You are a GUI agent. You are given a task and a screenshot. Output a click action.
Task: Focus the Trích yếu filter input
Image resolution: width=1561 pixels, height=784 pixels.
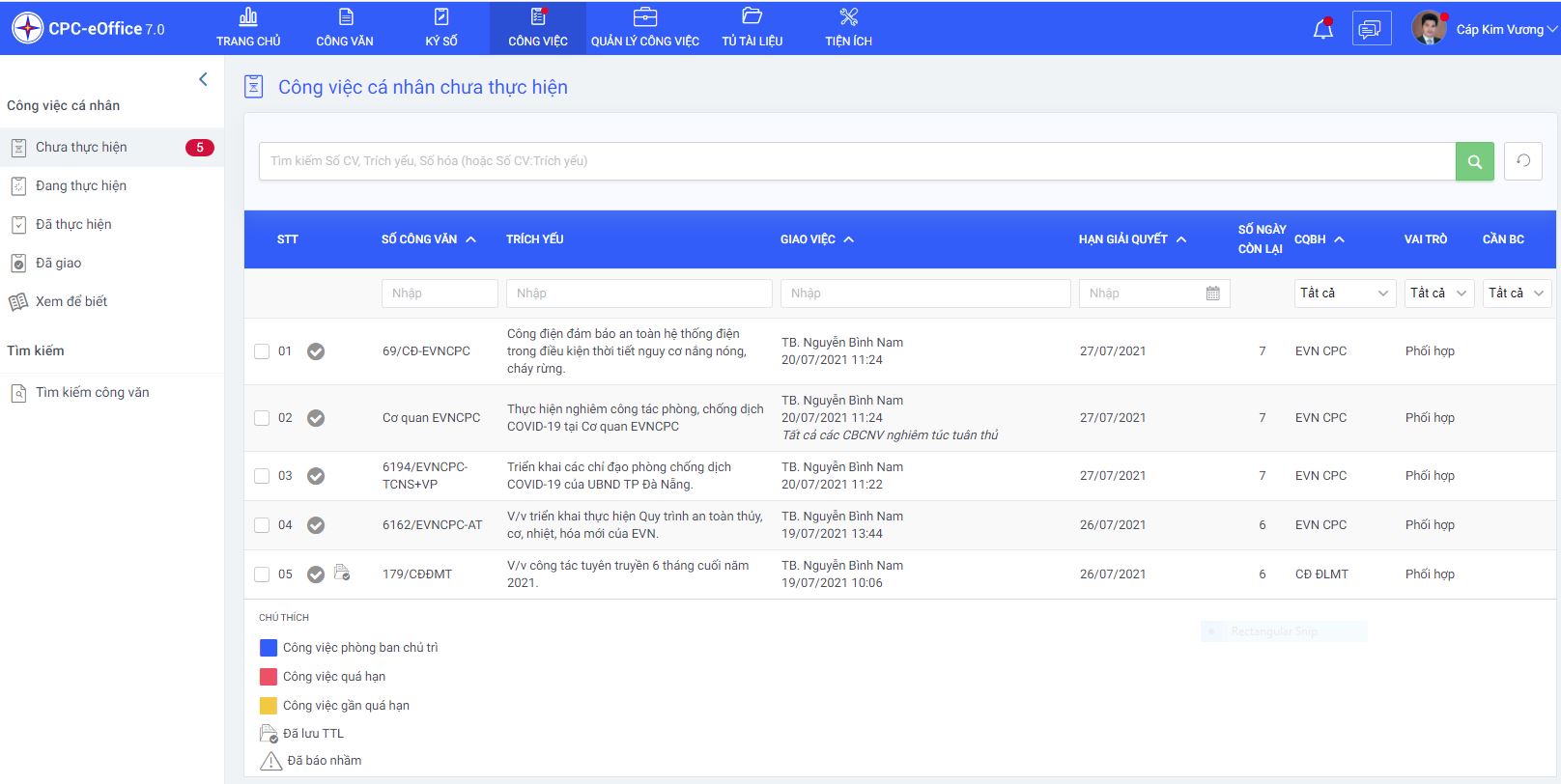click(x=639, y=294)
